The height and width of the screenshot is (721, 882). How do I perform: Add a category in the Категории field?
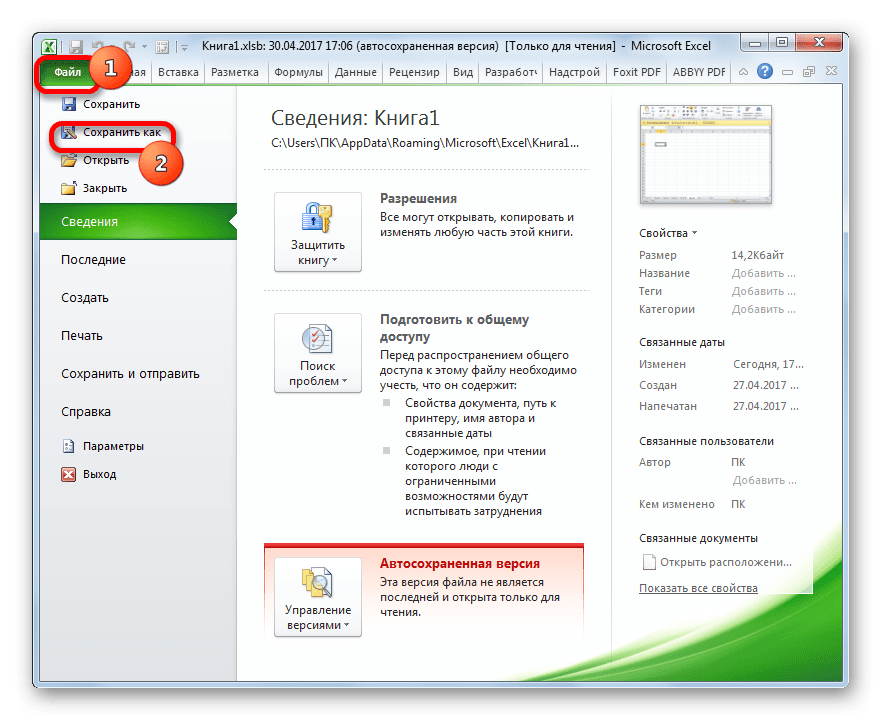(x=763, y=309)
